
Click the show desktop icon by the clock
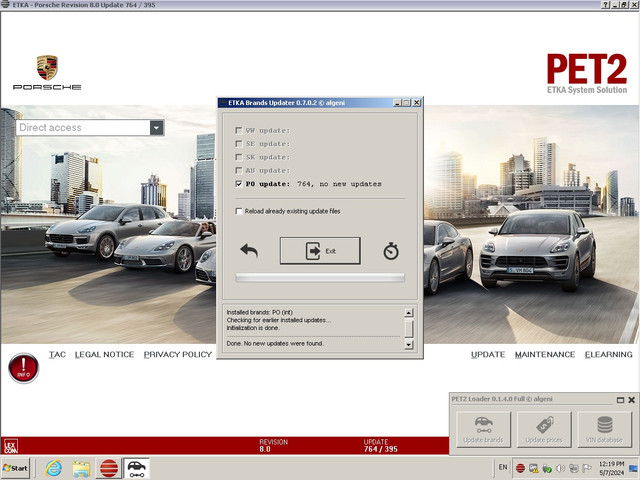[x=633, y=468]
